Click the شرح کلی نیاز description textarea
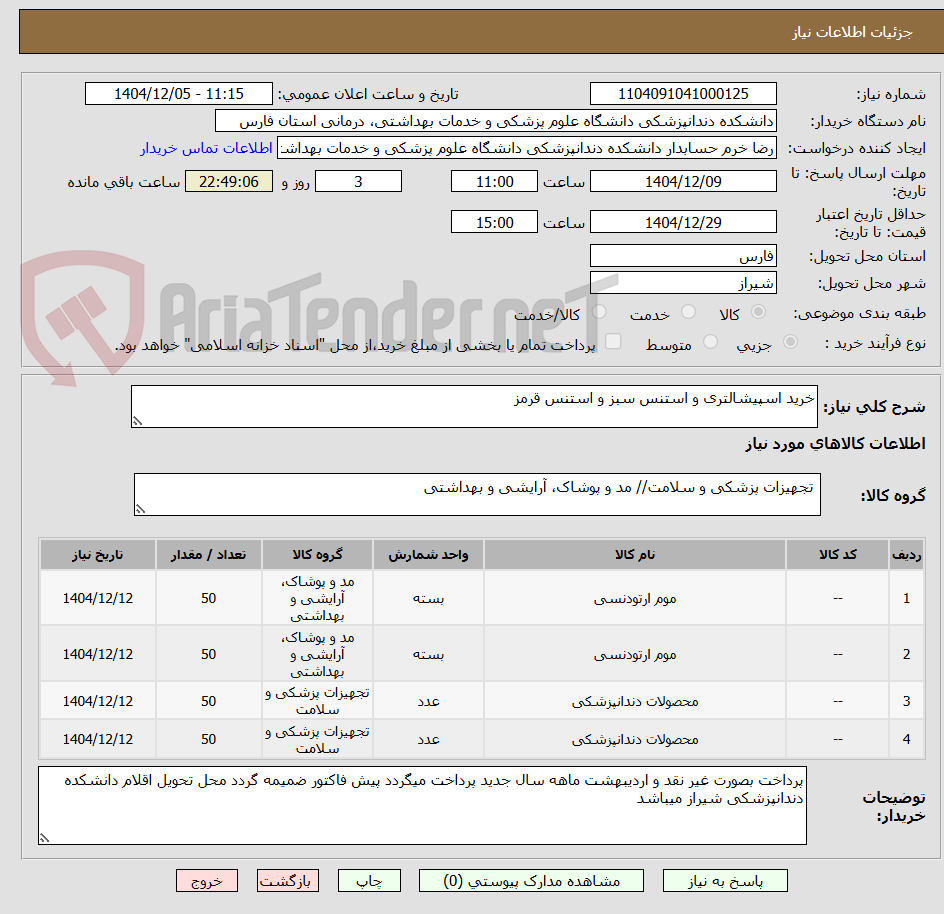This screenshot has height=914, width=944. (x=474, y=406)
